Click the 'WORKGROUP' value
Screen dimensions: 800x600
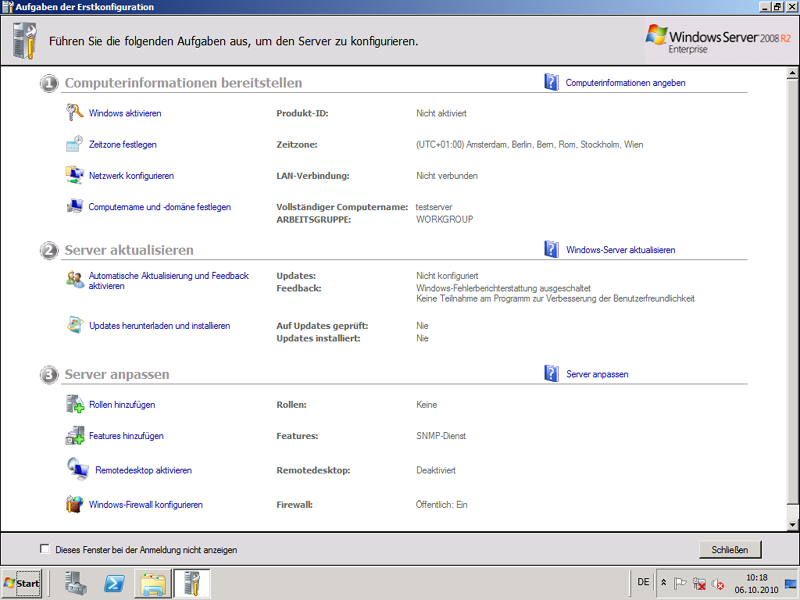(444, 219)
